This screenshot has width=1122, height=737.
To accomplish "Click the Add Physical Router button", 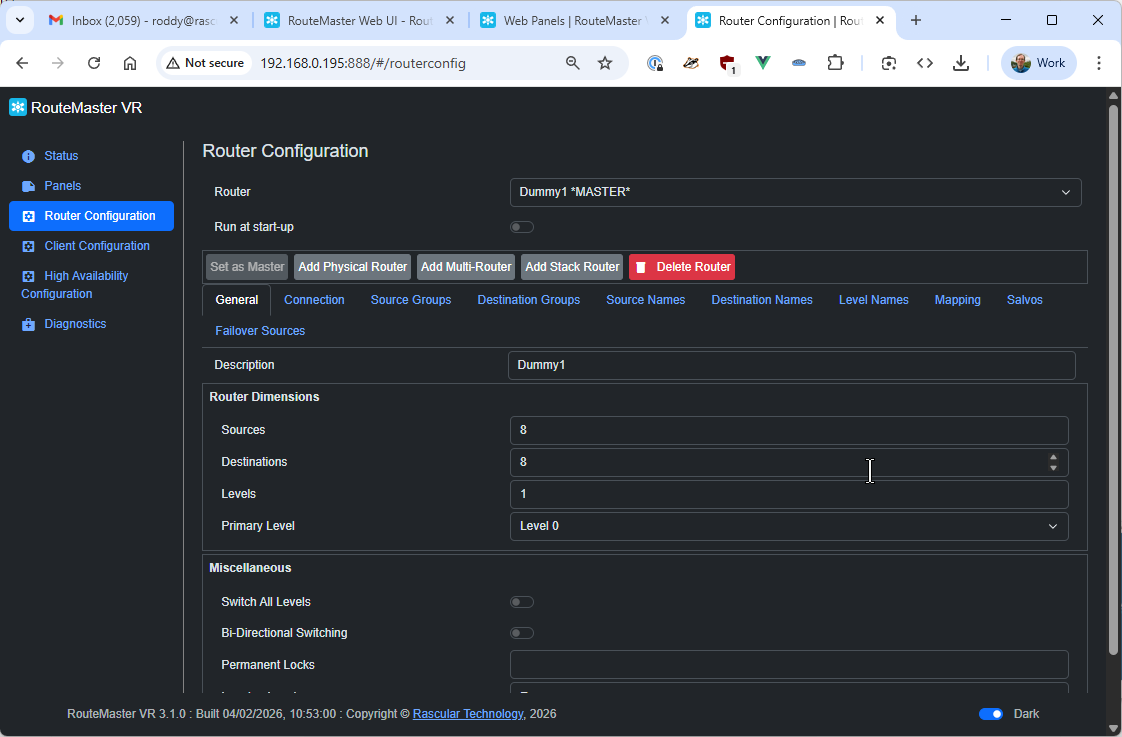I will pos(353,267).
